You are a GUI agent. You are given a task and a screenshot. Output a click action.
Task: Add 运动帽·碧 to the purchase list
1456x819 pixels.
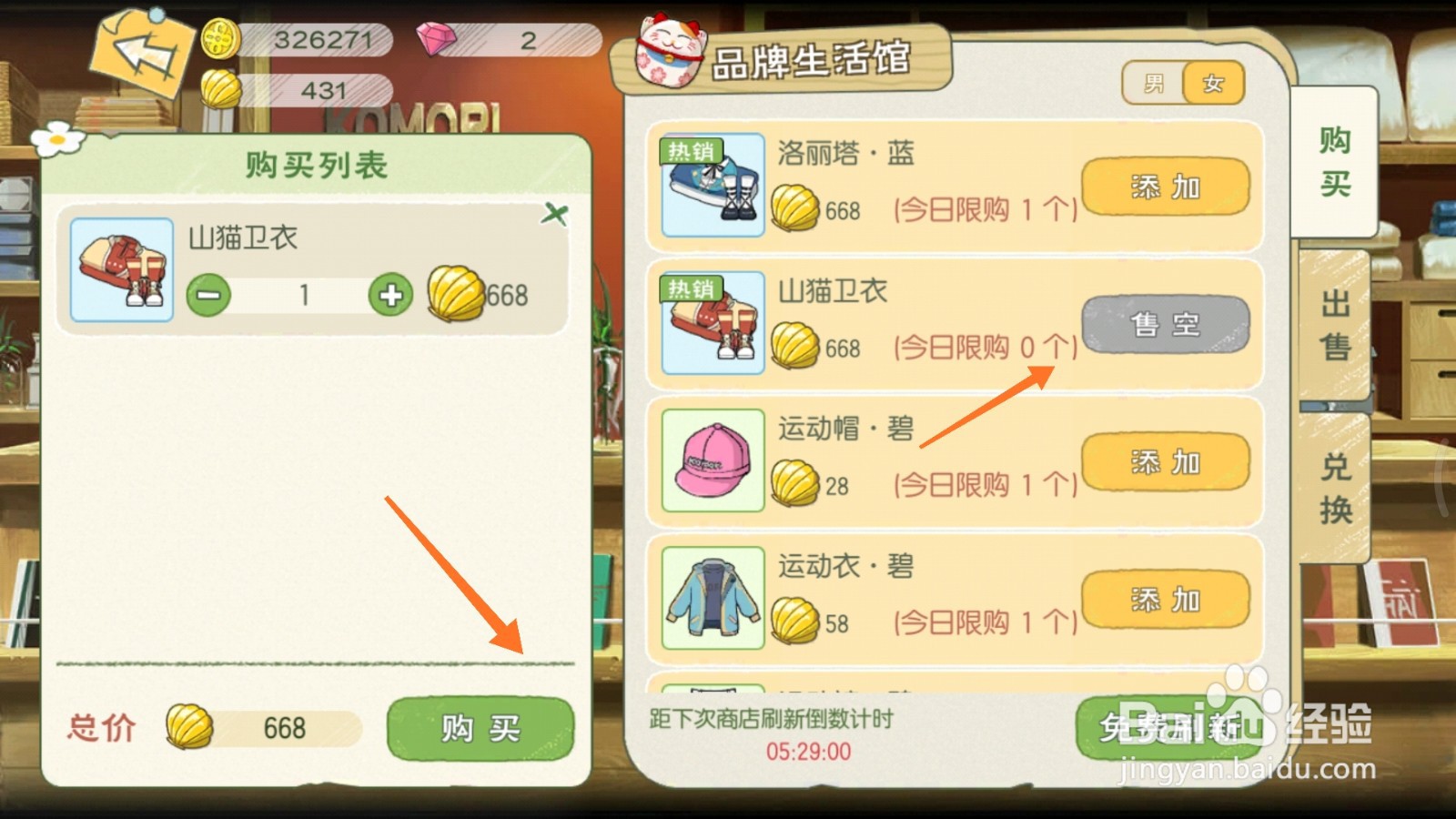coord(1166,462)
